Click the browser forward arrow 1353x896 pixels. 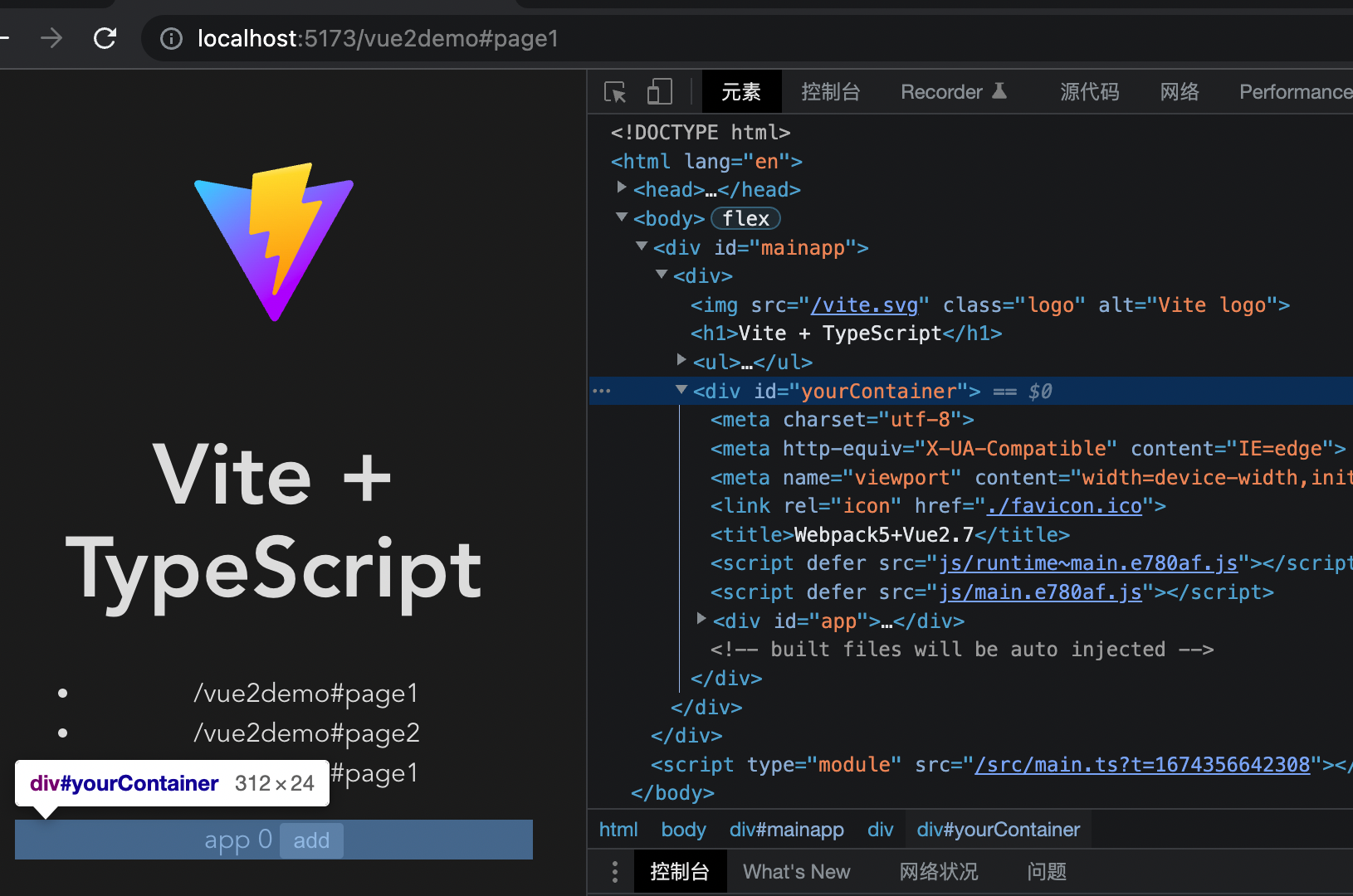(x=51, y=38)
